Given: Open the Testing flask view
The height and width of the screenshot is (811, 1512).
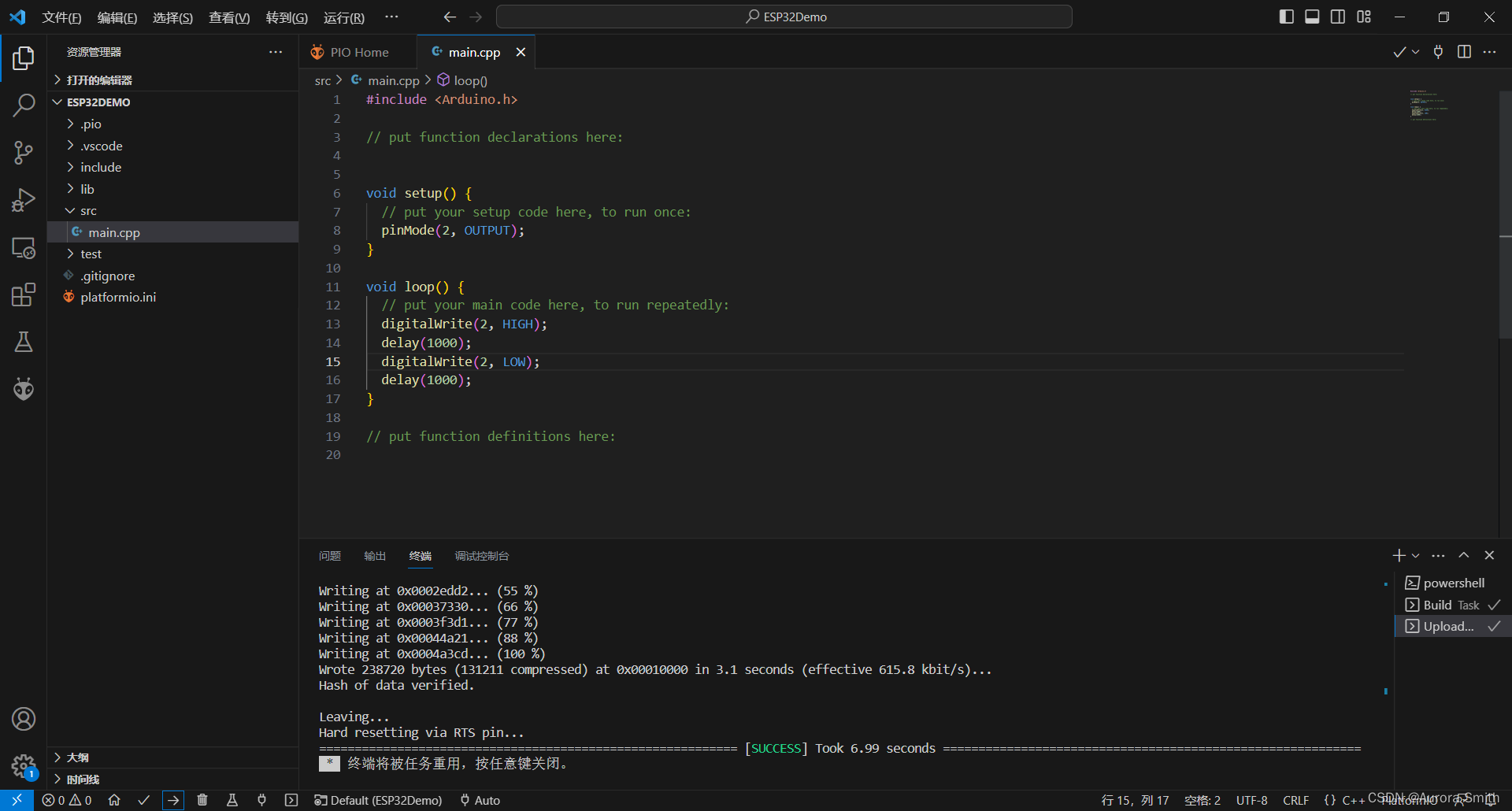Looking at the screenshot, I should (x=24, y=342).
